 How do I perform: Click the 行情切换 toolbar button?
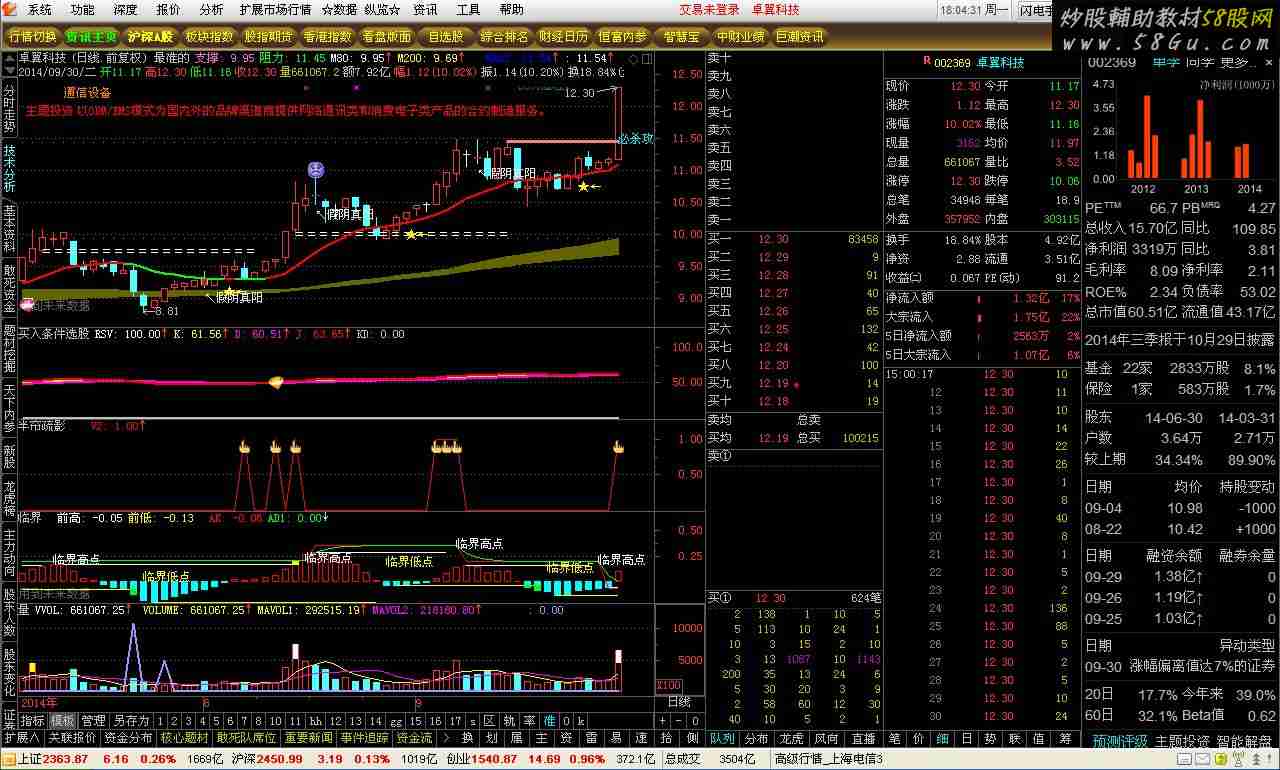click(33, 37)
